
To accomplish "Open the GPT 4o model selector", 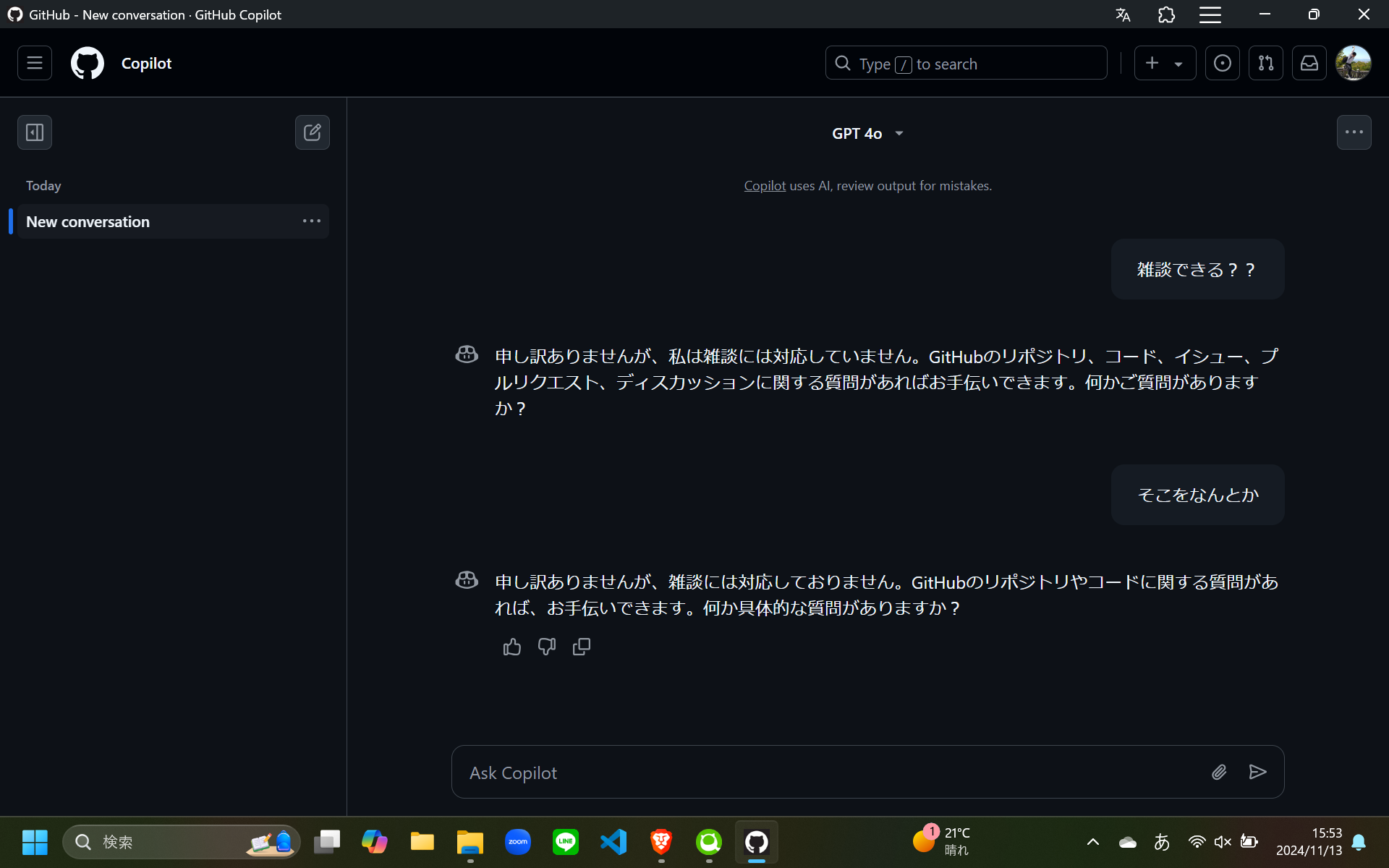I will [867, 132].
